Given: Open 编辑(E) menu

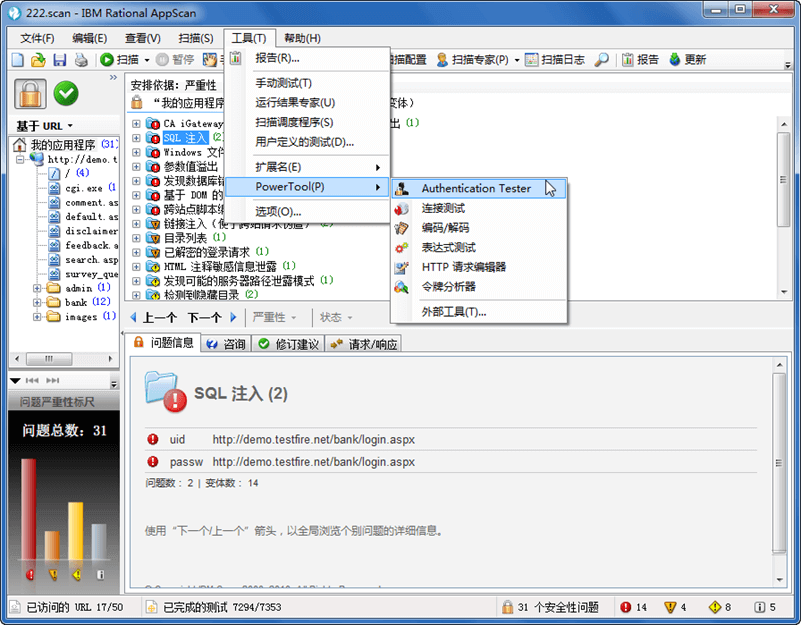Looking at the screenshot, I should point(89,38).
